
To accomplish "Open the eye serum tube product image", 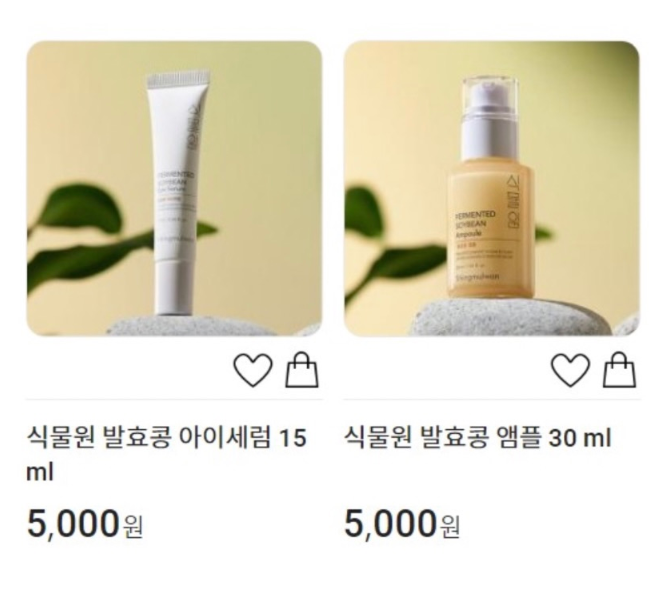I will point(174,188).
